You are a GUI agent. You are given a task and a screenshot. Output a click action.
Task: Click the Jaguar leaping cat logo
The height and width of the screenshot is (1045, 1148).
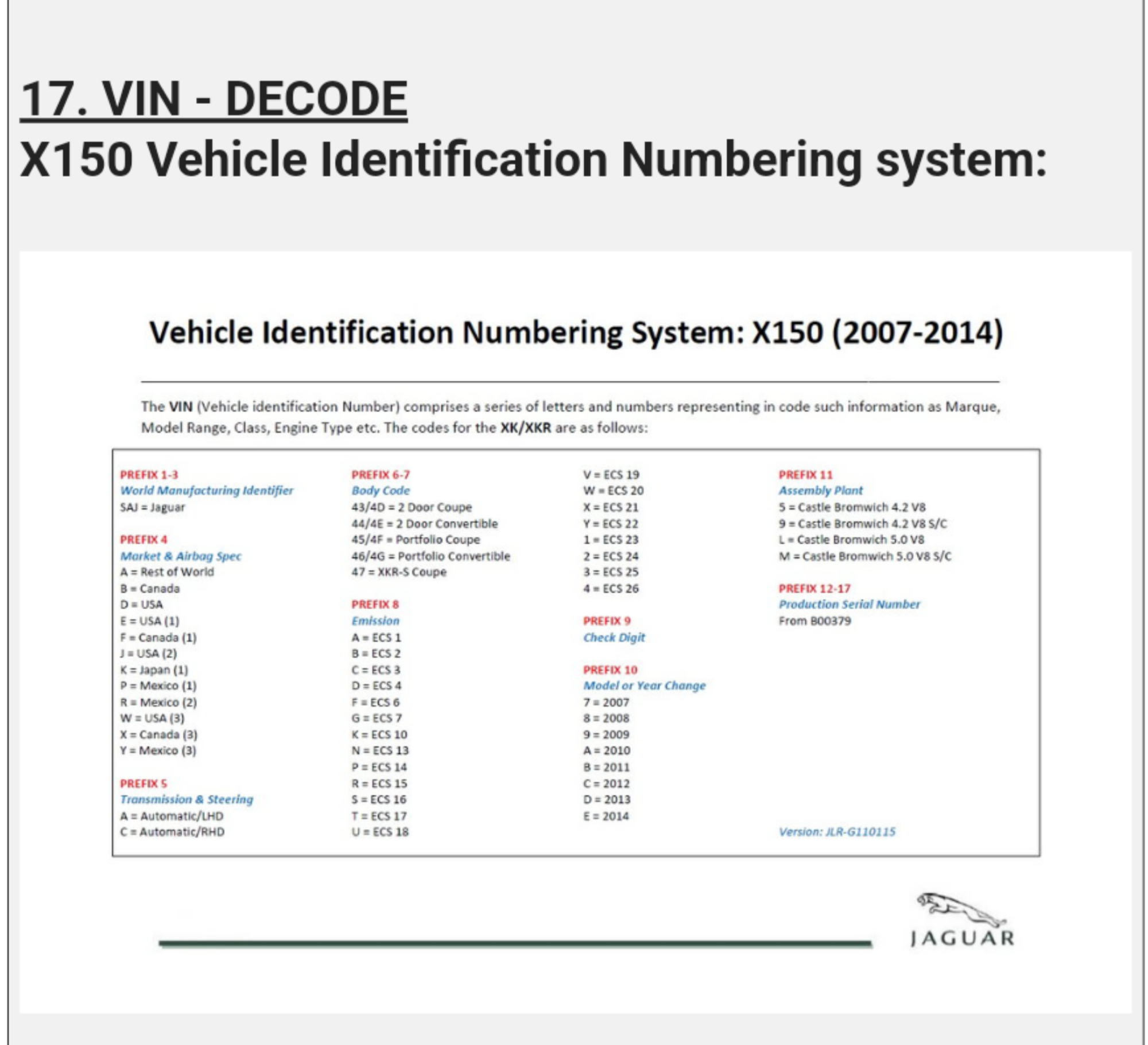tap(960, 909)
